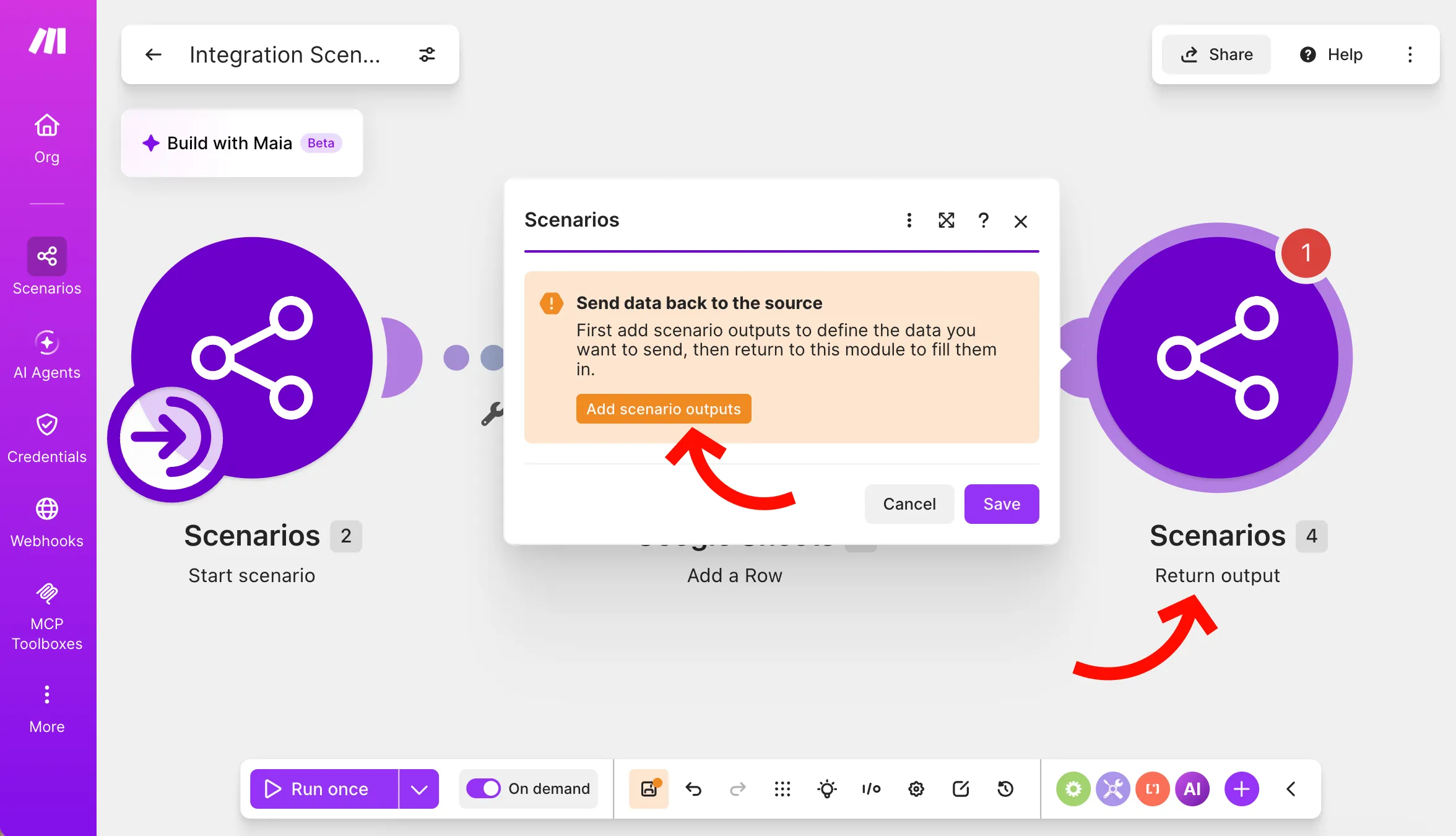
Task: Toggle the On demand scheduling switch
Action: [483, 788]
